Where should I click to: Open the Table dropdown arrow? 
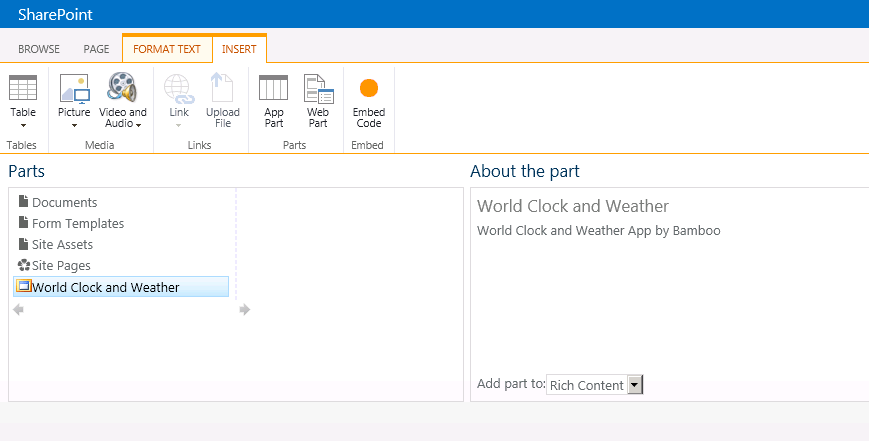(23, 126)
